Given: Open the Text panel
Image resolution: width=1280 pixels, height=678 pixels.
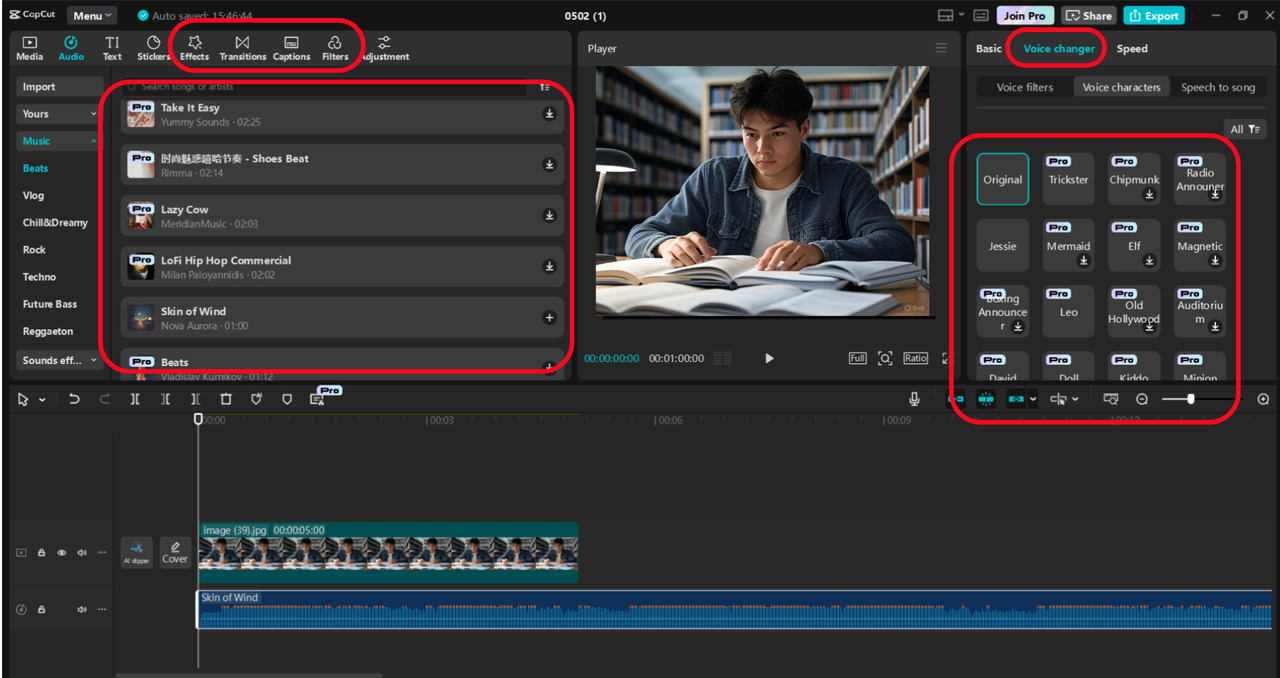Looking at the screenshot, I should tap(112, 48).
